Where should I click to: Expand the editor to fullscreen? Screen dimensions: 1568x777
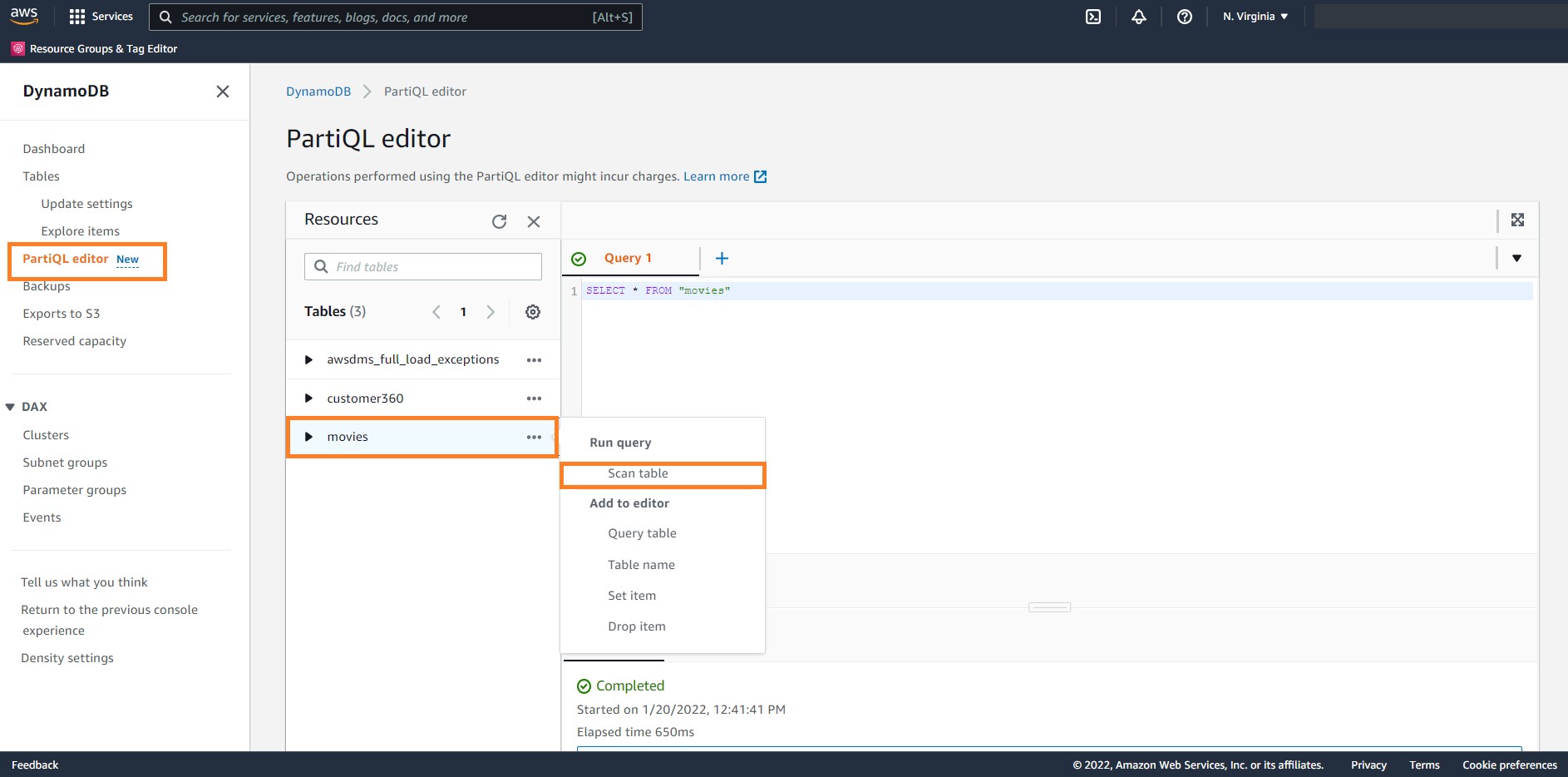[1517, 220]
